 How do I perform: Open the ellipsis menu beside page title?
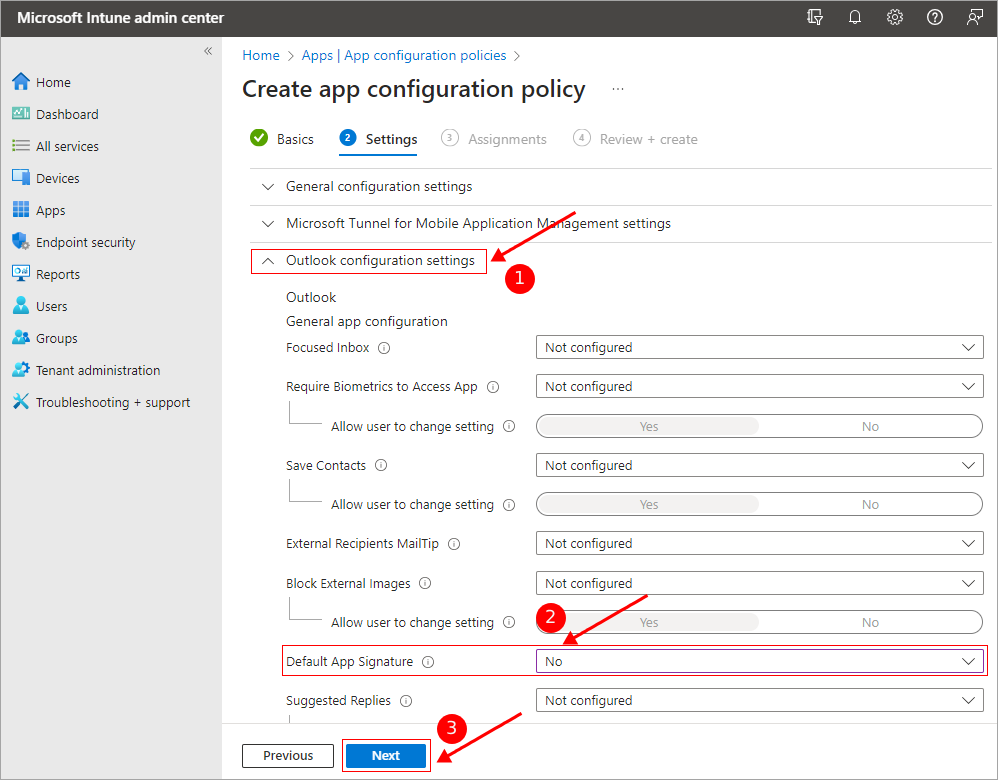(x=617, y=89)
